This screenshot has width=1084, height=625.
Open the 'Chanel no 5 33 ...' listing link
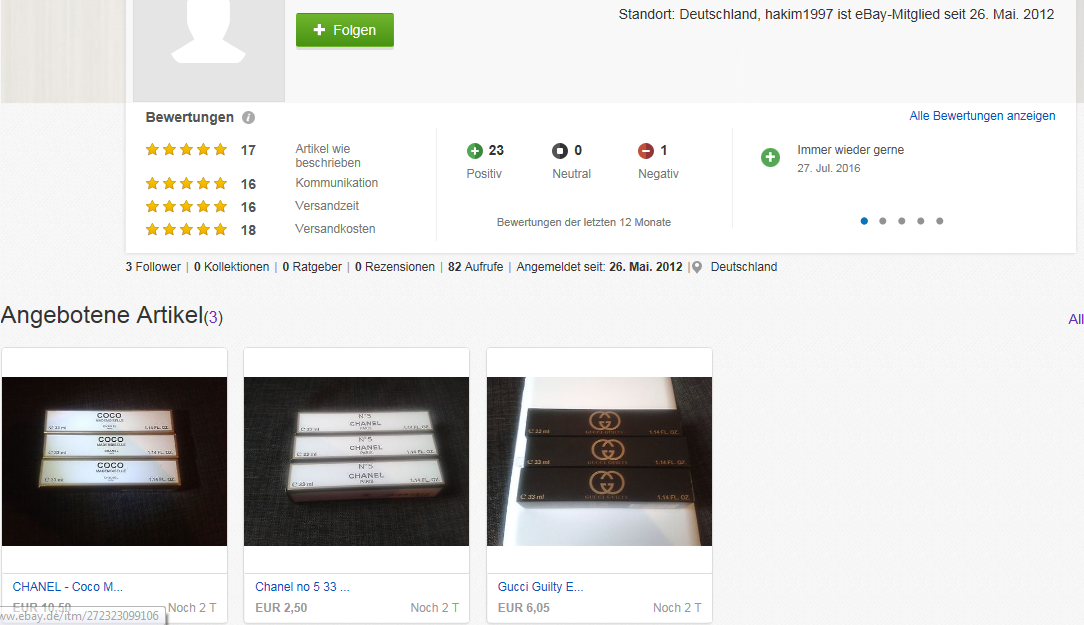(303, 587)
